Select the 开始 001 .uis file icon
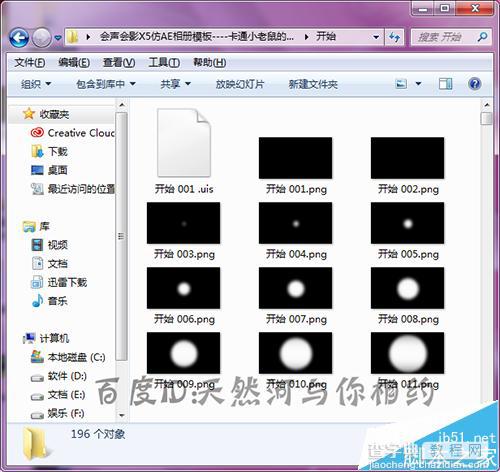 [184, 142]
